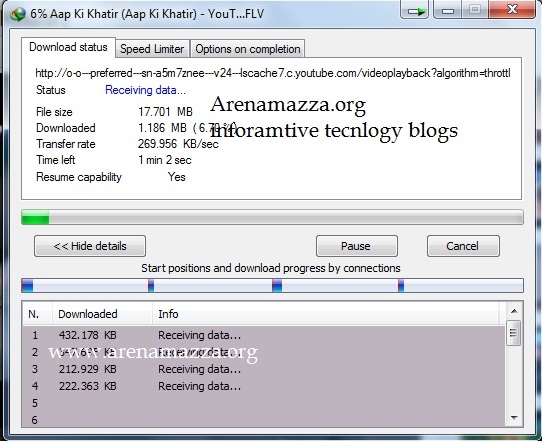Click the transfer rate value 269.956 KB/sec
This screenshot has height=443, width=542.
tap(178, 144)
